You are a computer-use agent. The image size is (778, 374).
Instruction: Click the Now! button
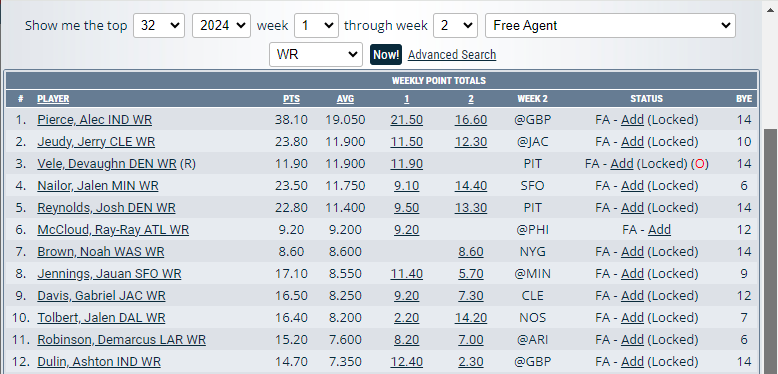(x=386, y=55)
